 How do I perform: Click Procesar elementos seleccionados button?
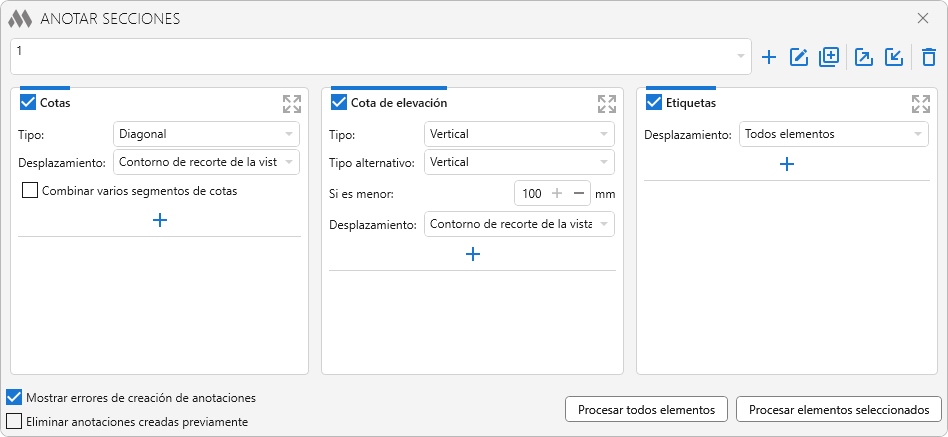(x=838, y=409)
